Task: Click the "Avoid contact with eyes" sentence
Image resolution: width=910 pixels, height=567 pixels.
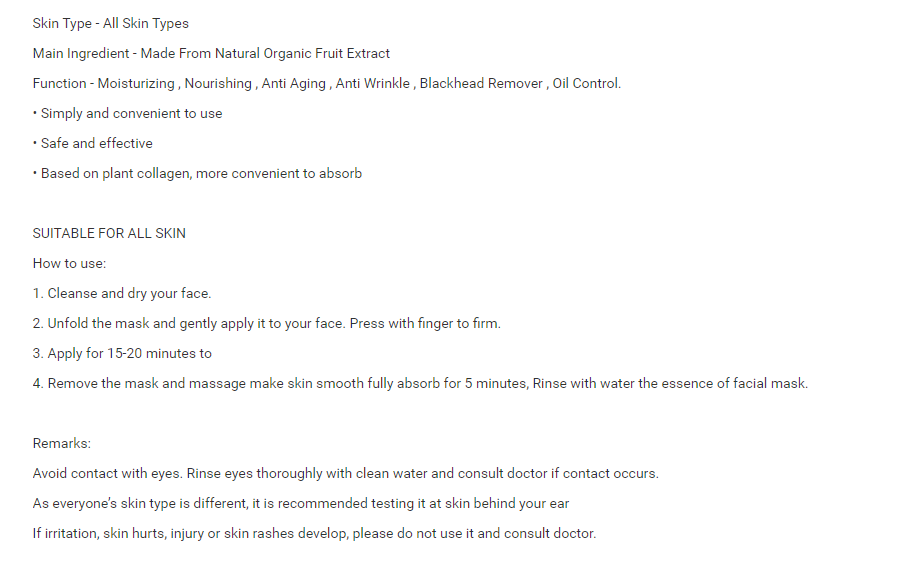Action: click(x=108, y=473)
